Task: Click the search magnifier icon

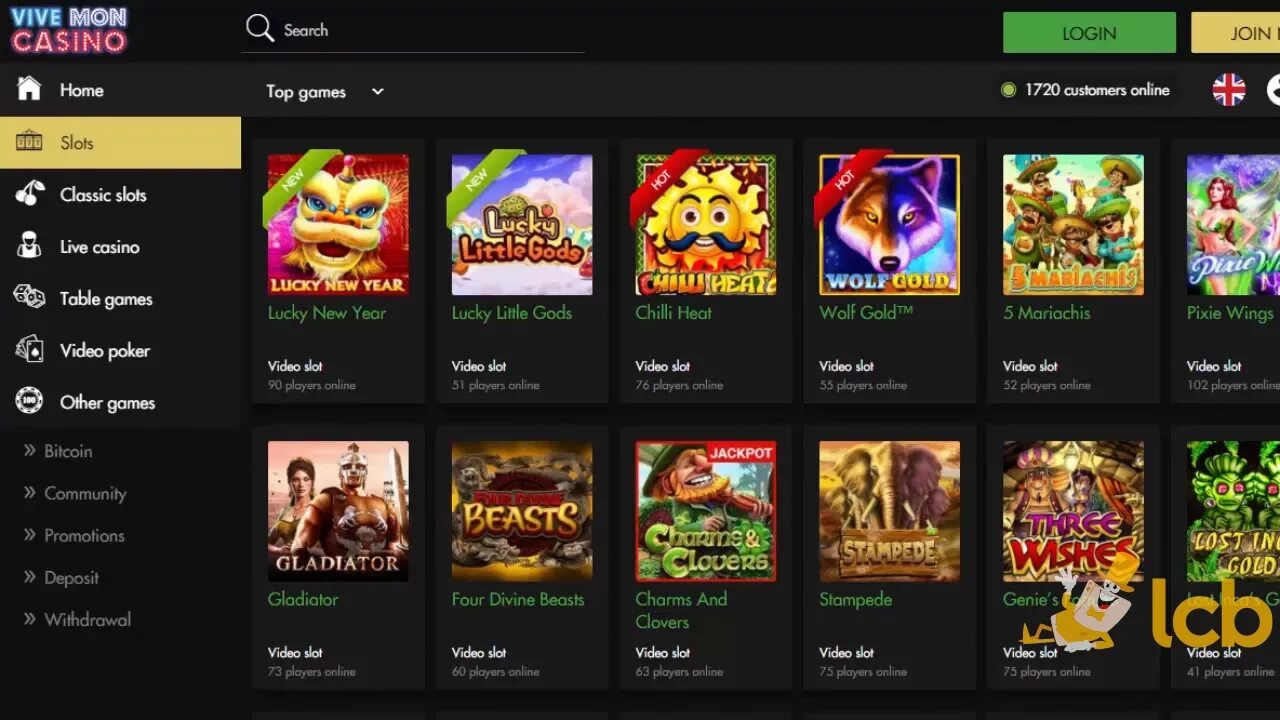Action: [x=260, y=29]
